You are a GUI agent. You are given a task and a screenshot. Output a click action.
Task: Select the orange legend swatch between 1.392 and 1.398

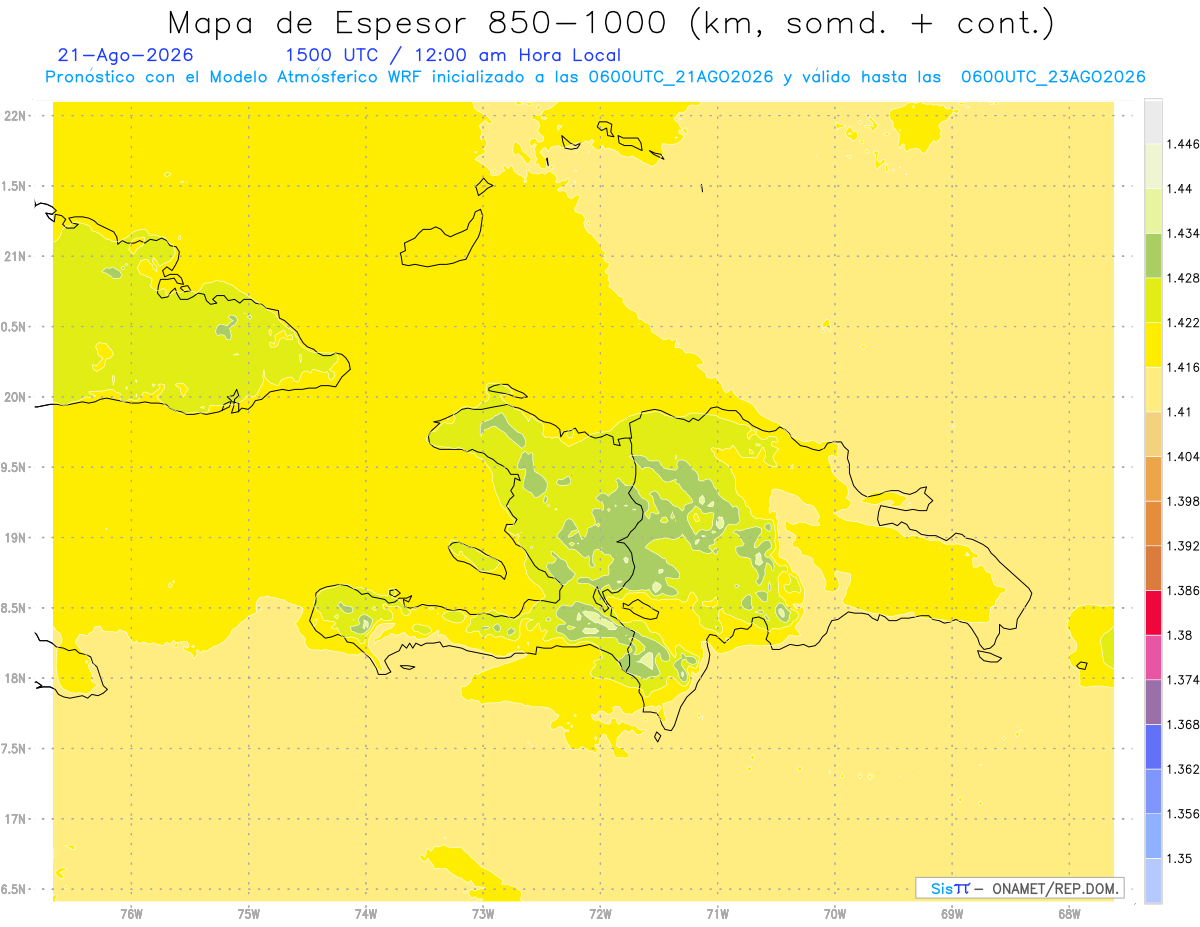click(x=1153, y=523)
